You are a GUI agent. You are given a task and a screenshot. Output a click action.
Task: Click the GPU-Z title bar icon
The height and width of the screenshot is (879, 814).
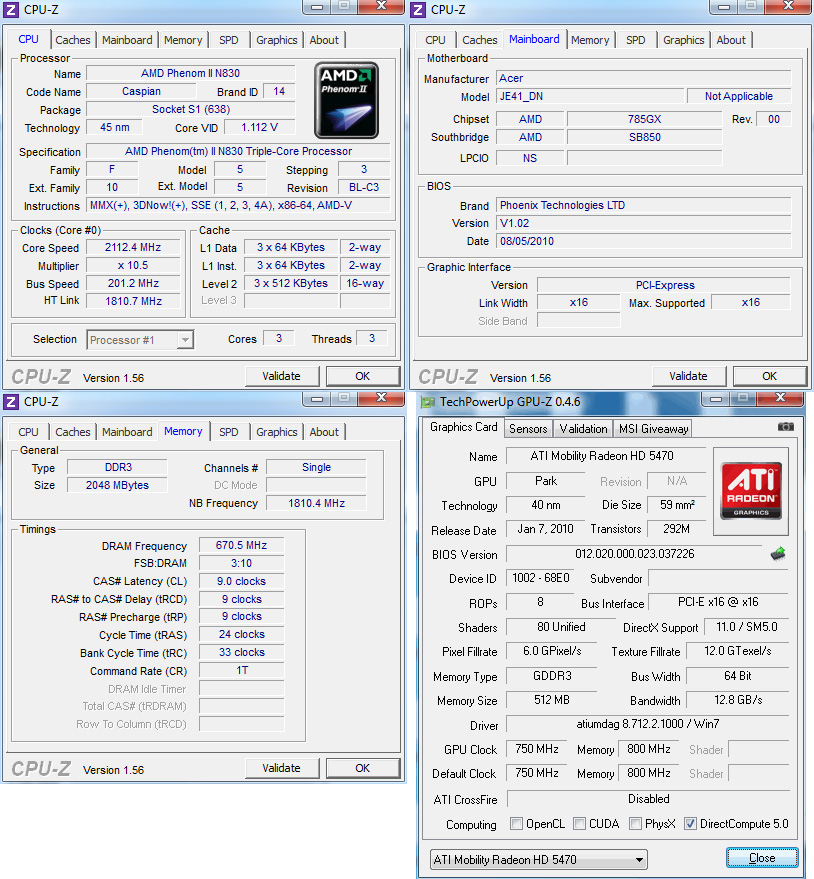[428, 402]
